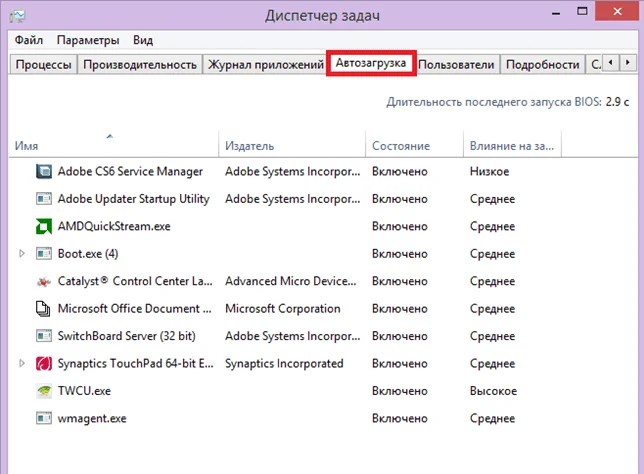Click the AMDQuickStream.exe icon
The image size is (644, 474).
[x=43, y=226]
